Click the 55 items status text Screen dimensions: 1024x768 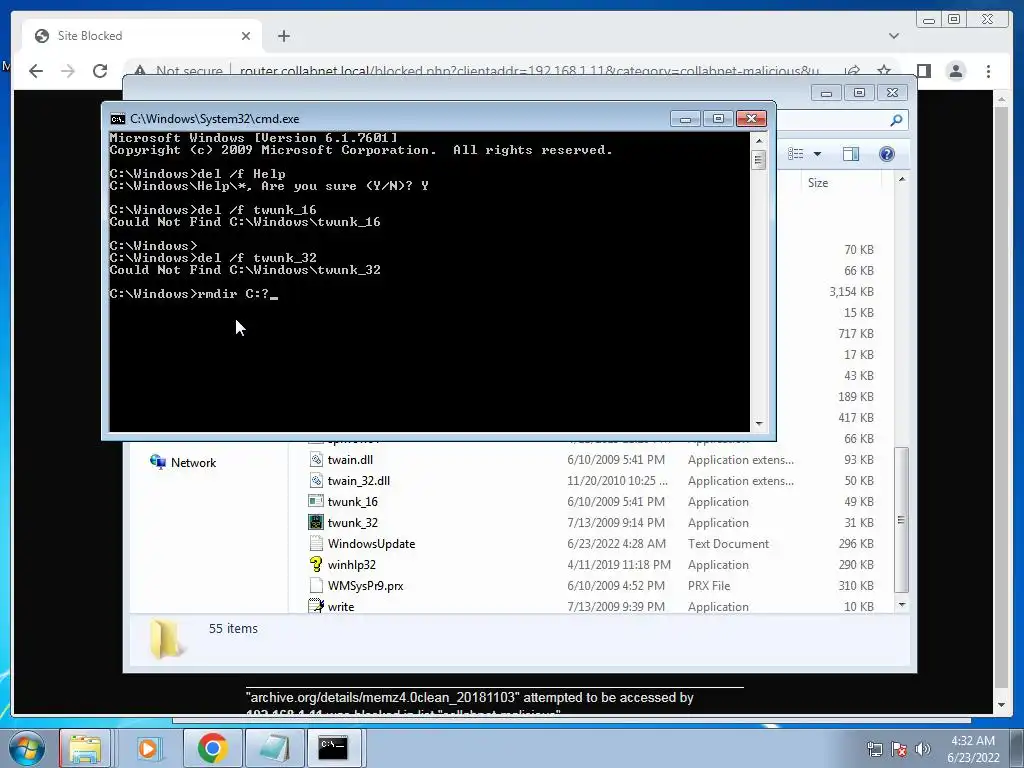tap(233, 628)
